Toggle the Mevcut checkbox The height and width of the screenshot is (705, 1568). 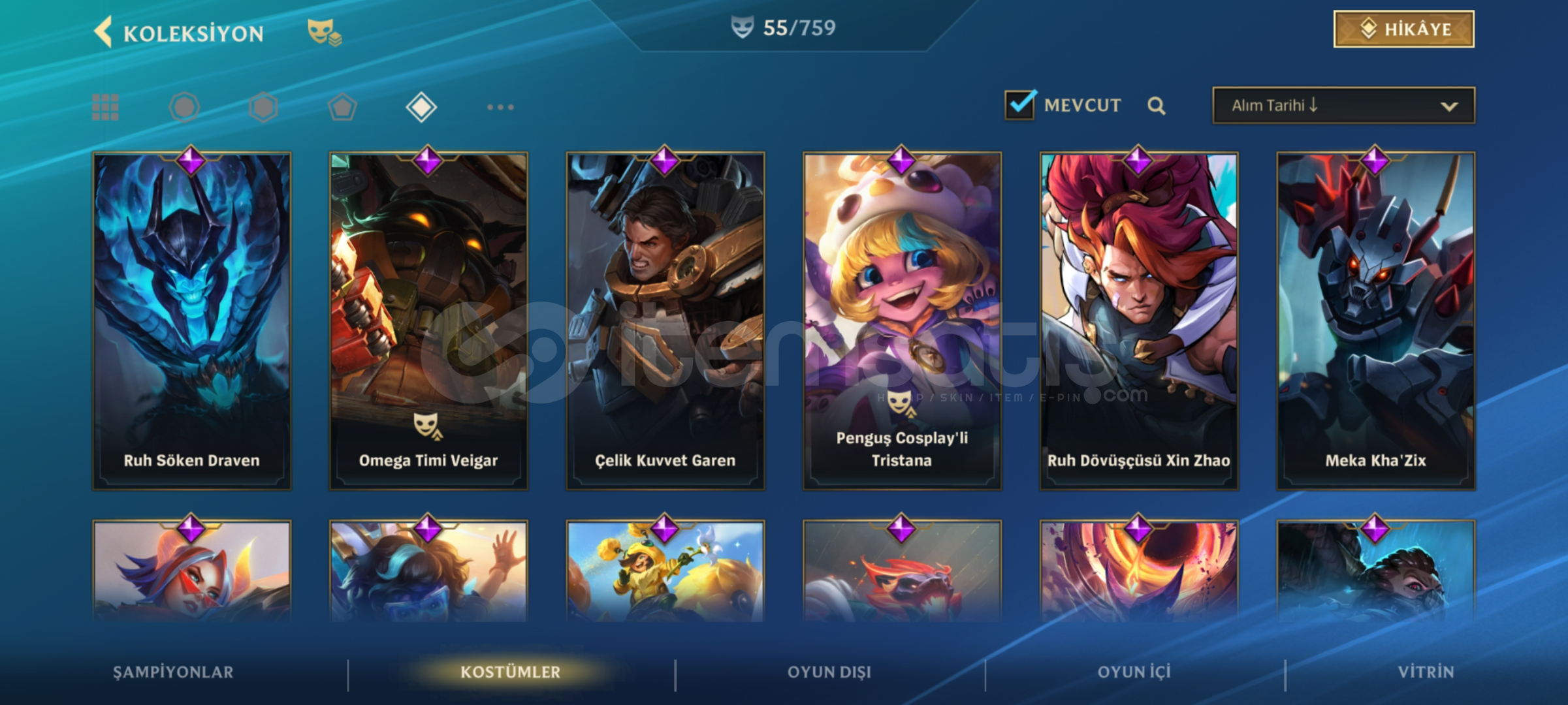pyautogui.click(x=1020, y=104)
